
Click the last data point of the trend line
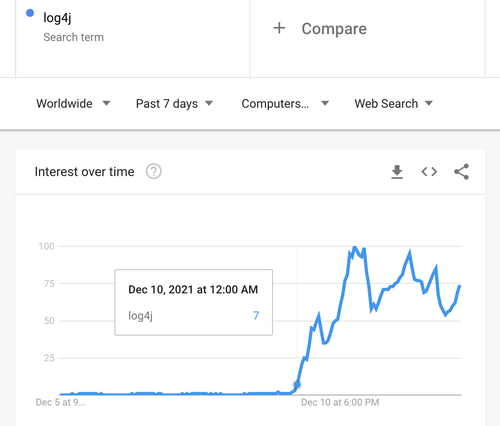pyautogui.click(x=460, y=286)
